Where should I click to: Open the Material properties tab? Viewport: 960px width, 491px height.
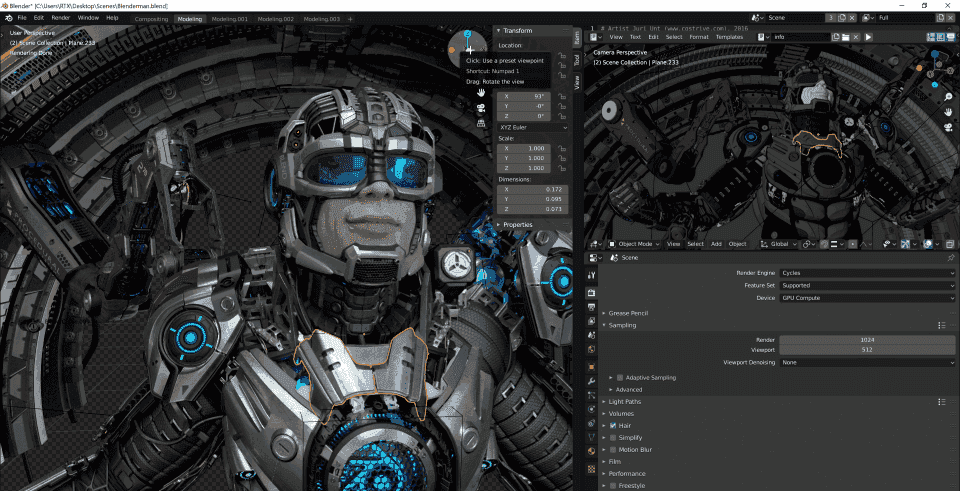point(591,451)
